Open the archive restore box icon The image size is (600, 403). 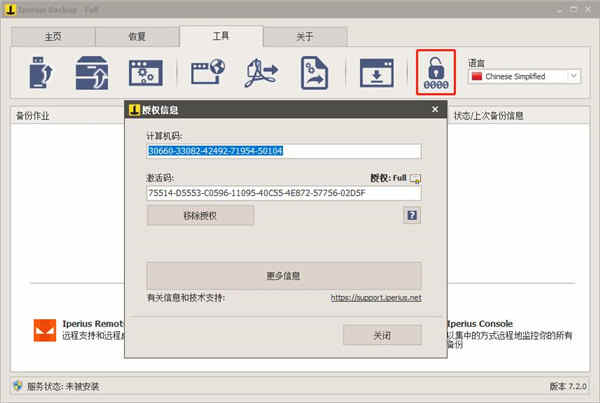click(x=92, y=73)
